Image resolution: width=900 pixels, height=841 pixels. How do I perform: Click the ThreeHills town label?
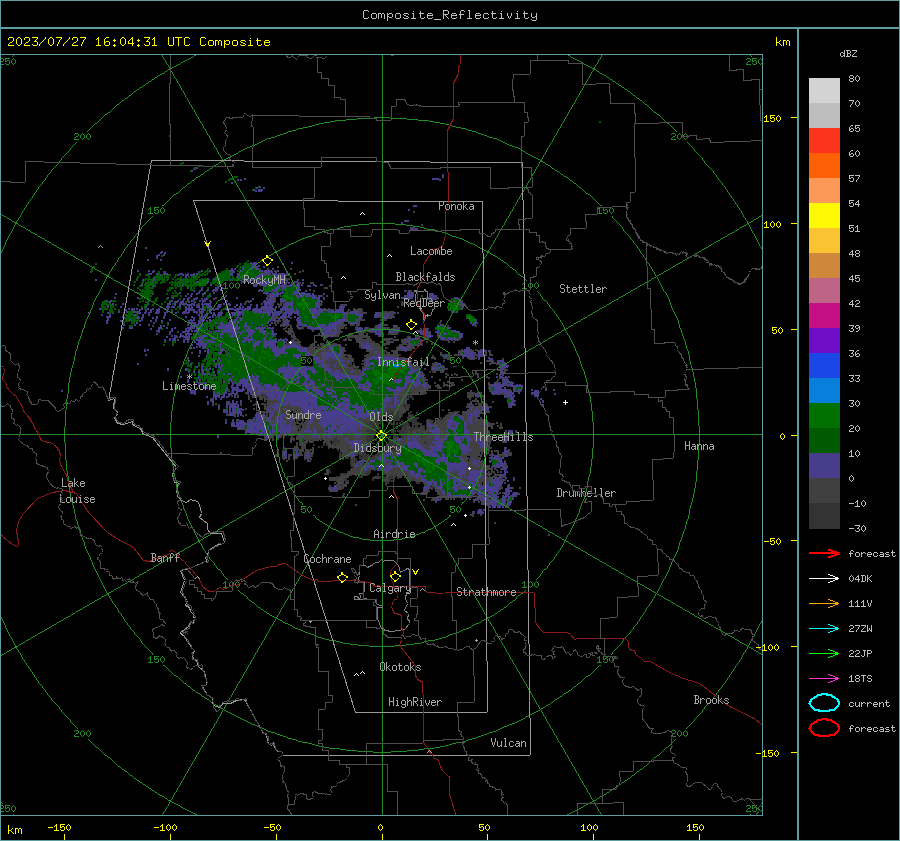[503, 437]
